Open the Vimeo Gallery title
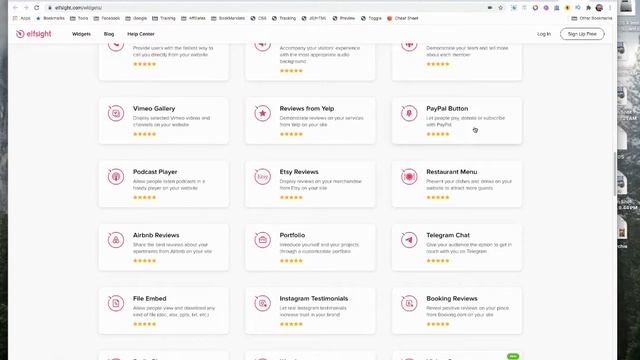 [154, 109]
